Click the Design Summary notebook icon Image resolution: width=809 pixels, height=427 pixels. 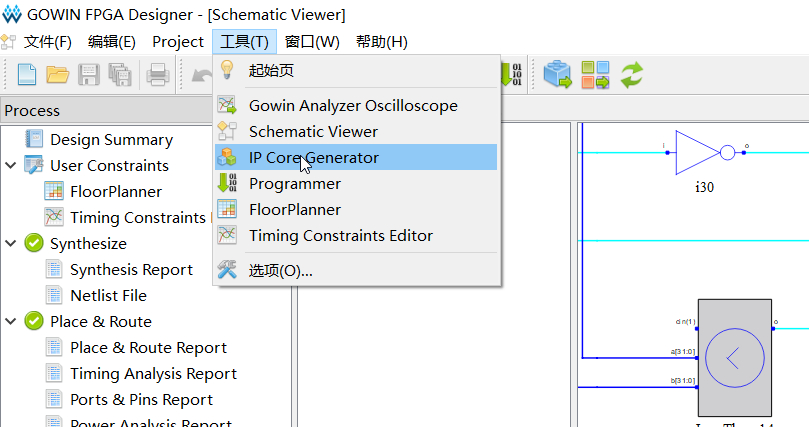point(34,139)
